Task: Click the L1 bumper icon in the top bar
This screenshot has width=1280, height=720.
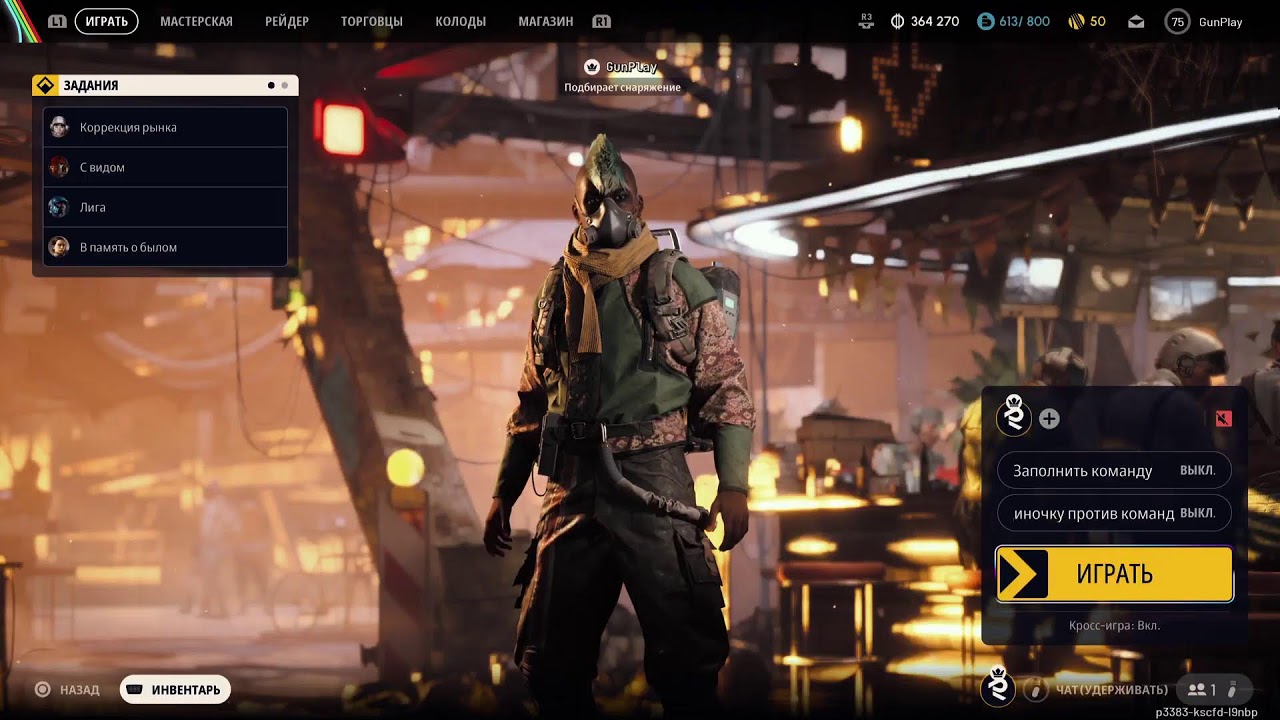Action: (x=58, y=21)
